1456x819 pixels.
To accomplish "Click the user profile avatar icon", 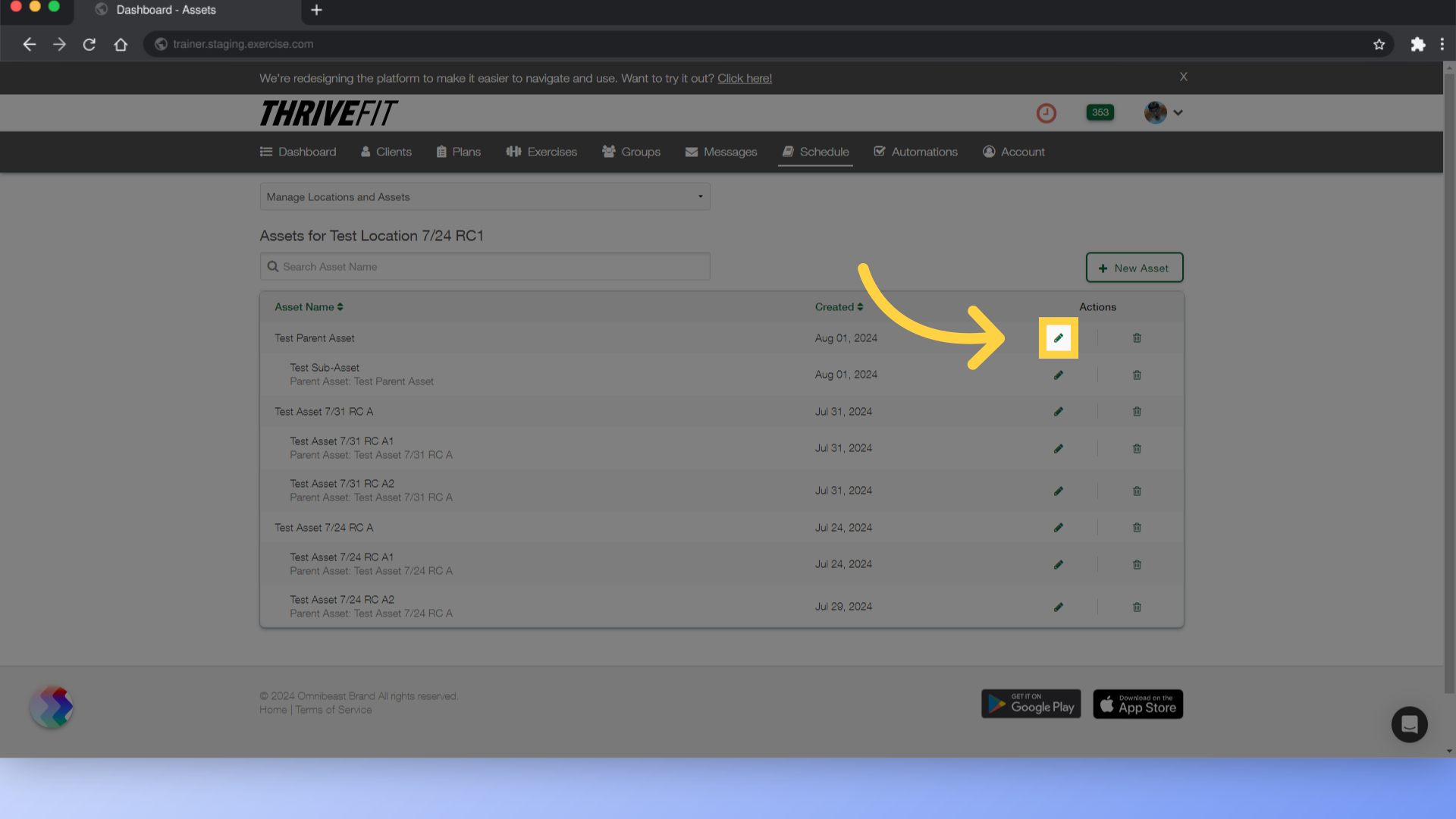I will click(1155, 111).
